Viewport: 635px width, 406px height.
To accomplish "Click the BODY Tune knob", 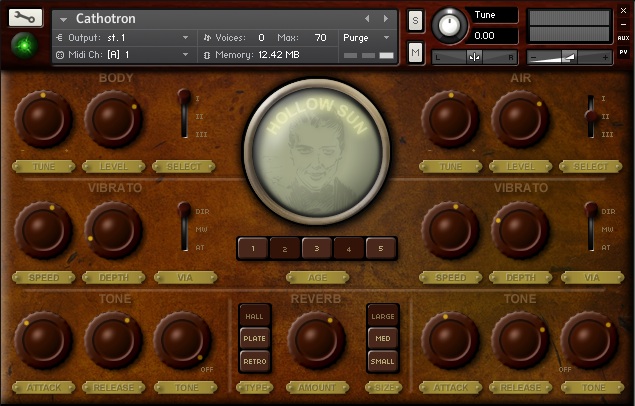I will [43, 119].
